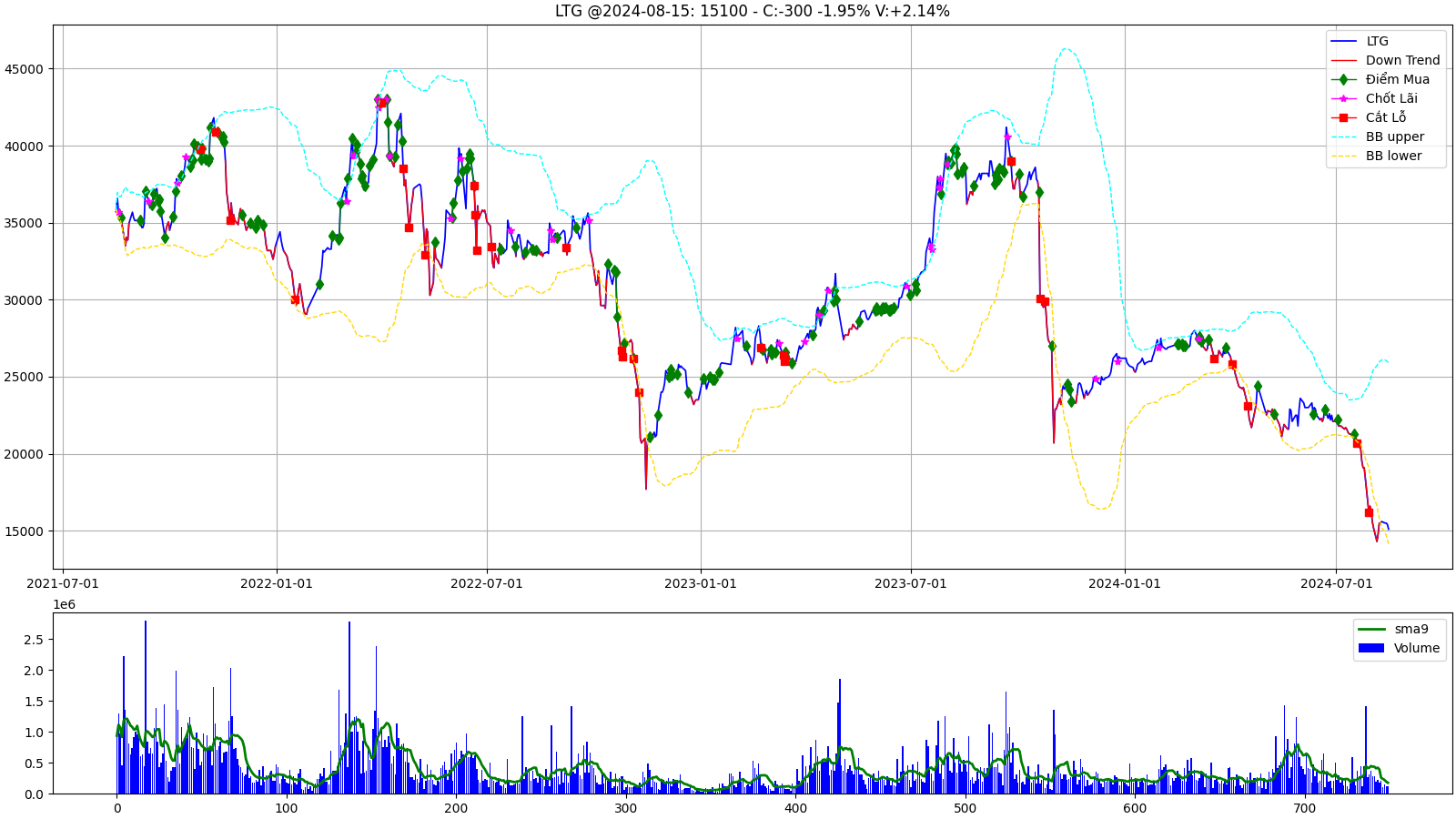Click the 1e6 volume scale multiplier
Image resolution: width=1456 pixels, height=819 pixels.
click(64, 605)
